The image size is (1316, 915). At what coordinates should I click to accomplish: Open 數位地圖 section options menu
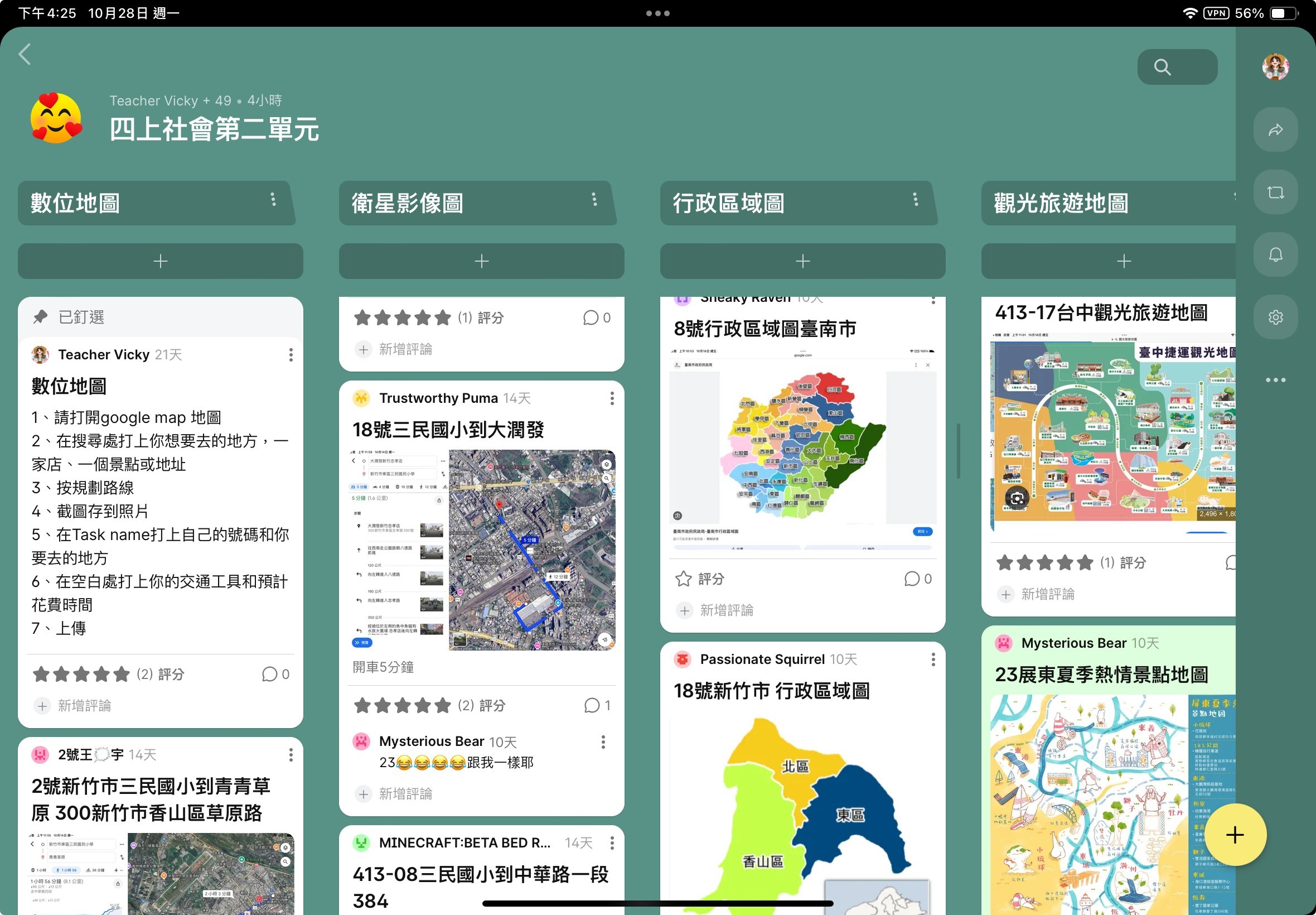point(273,200)
